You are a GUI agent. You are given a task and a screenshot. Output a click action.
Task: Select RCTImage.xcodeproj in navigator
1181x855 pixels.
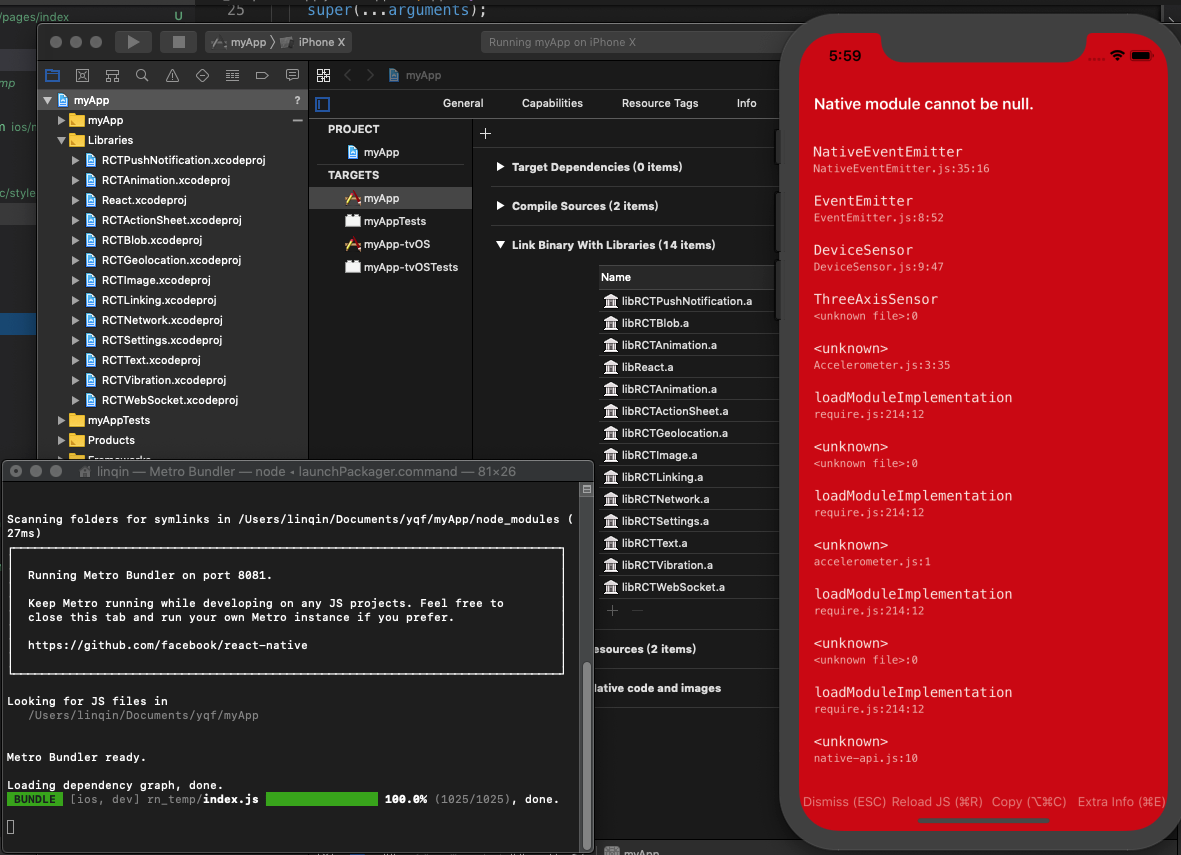(156, 280)
